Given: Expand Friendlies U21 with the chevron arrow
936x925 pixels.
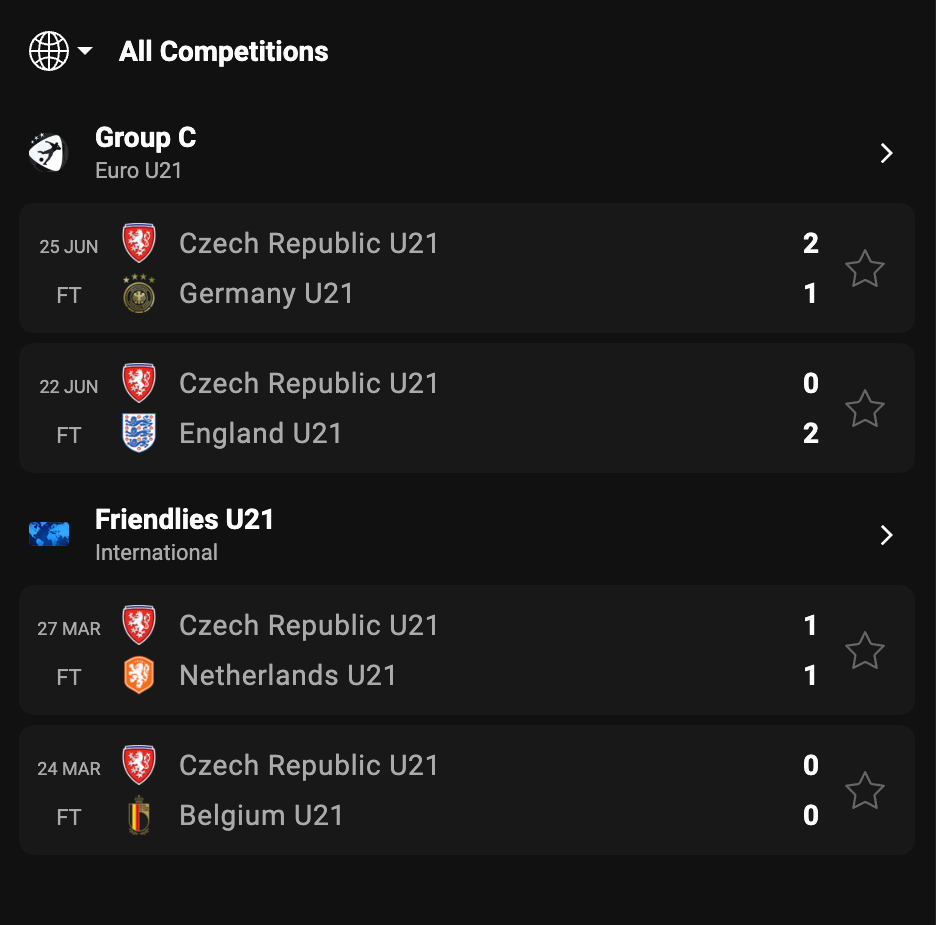Looking at the screenshot, I should pyautogui.click(x=886, y=535).
